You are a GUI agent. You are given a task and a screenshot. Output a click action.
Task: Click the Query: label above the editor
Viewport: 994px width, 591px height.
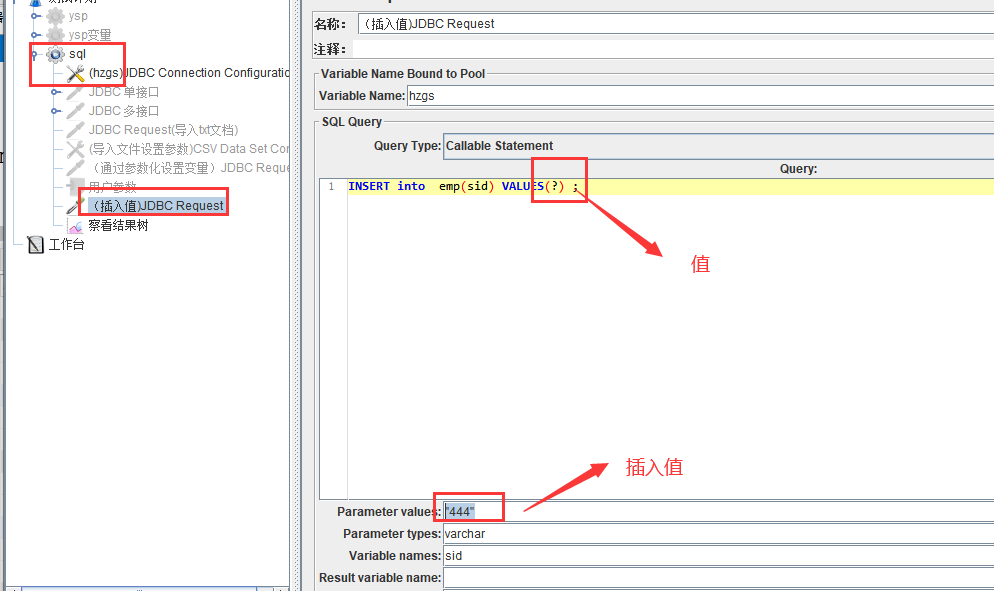[x=798, y=169]
